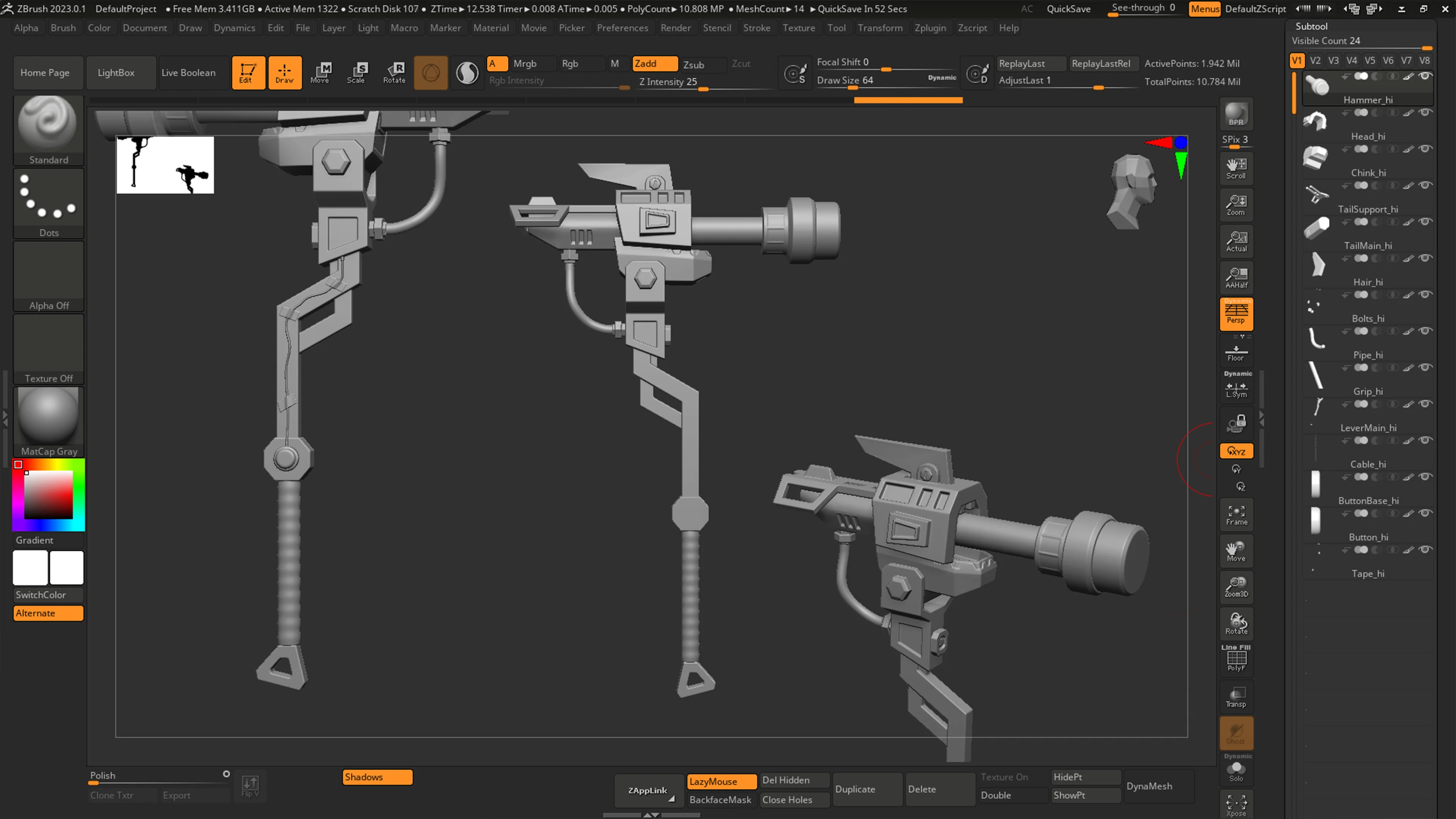
Task: Click the BPR render icon
Action: tap(1236, 114)
